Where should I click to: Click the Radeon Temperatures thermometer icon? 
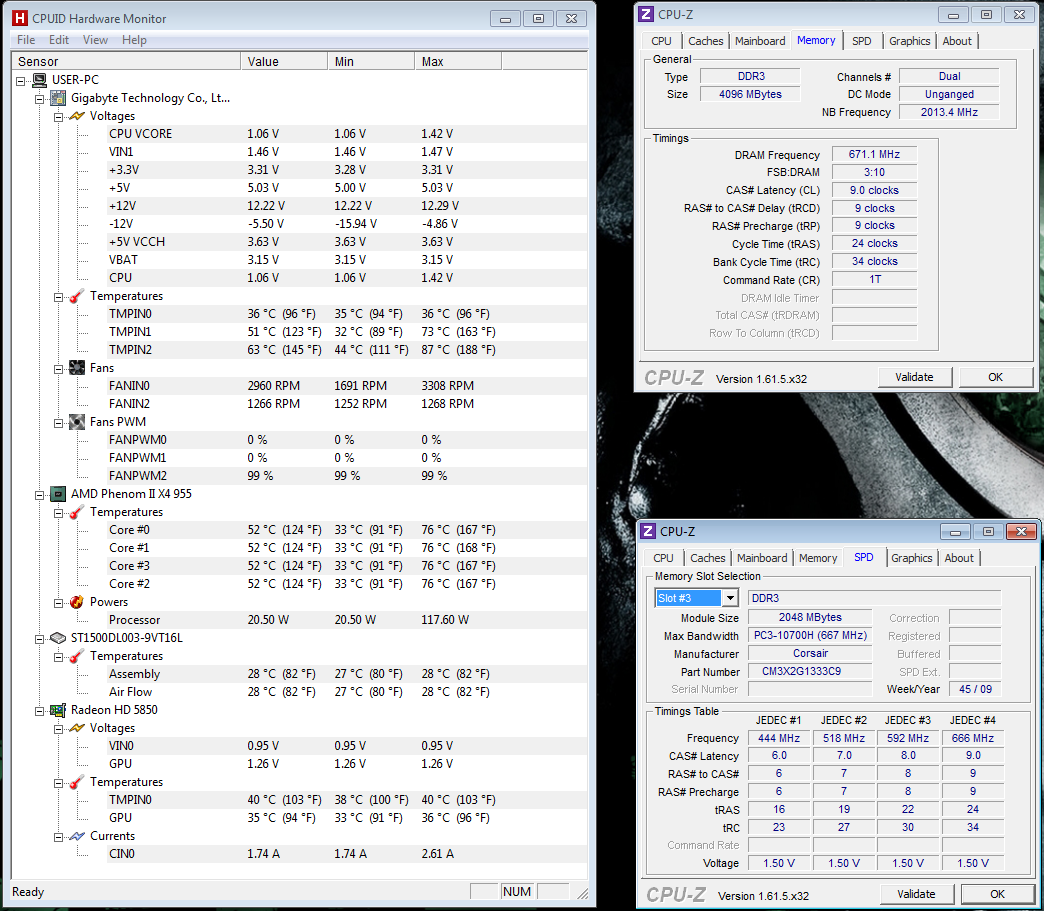[x=77, y=782]
